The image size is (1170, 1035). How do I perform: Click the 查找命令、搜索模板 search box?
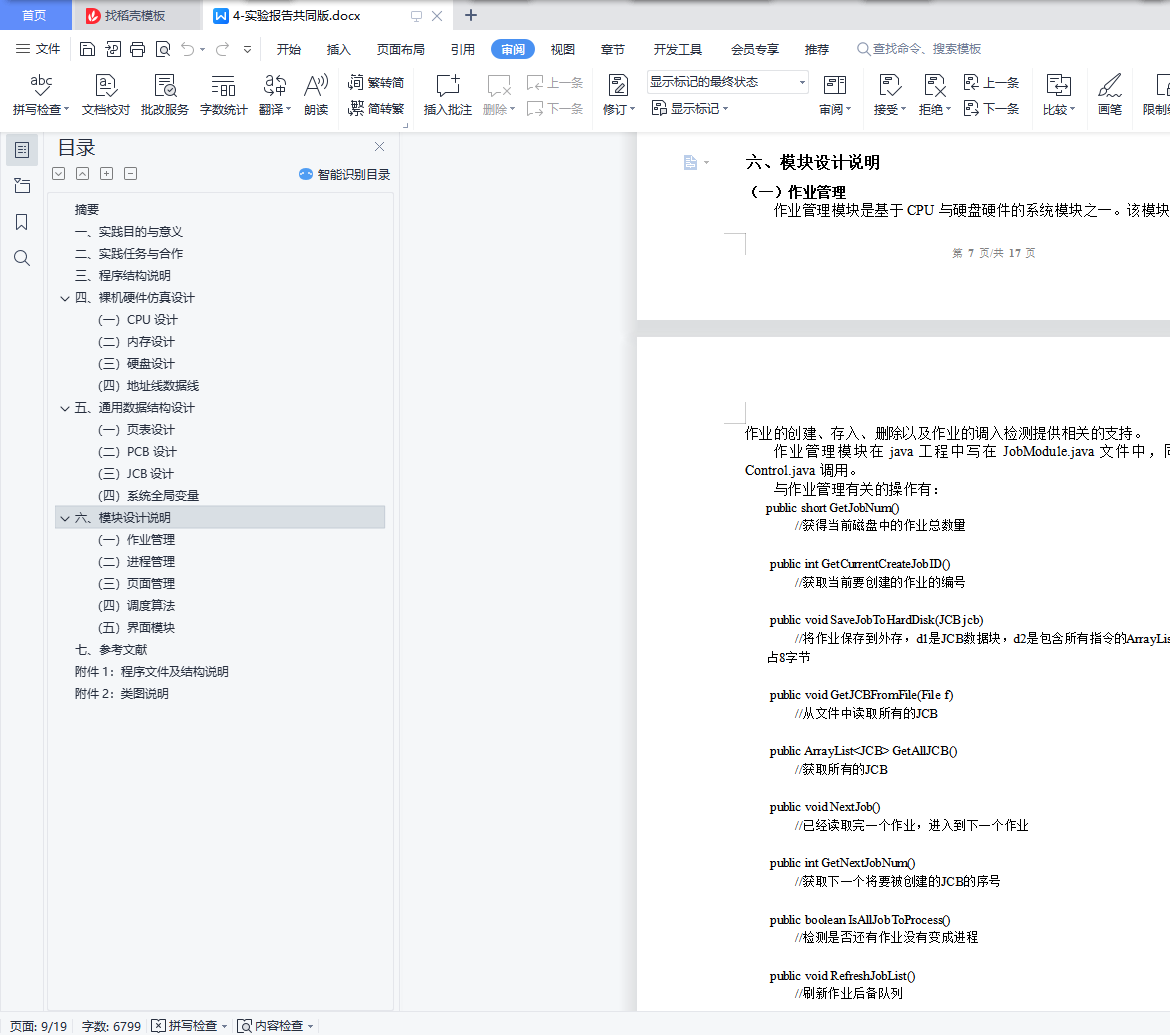tap(919, 49)
